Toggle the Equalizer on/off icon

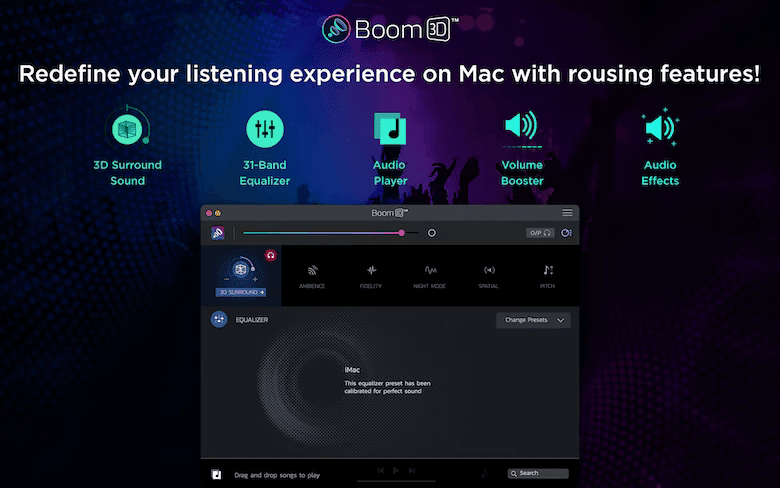pos(219,319)
